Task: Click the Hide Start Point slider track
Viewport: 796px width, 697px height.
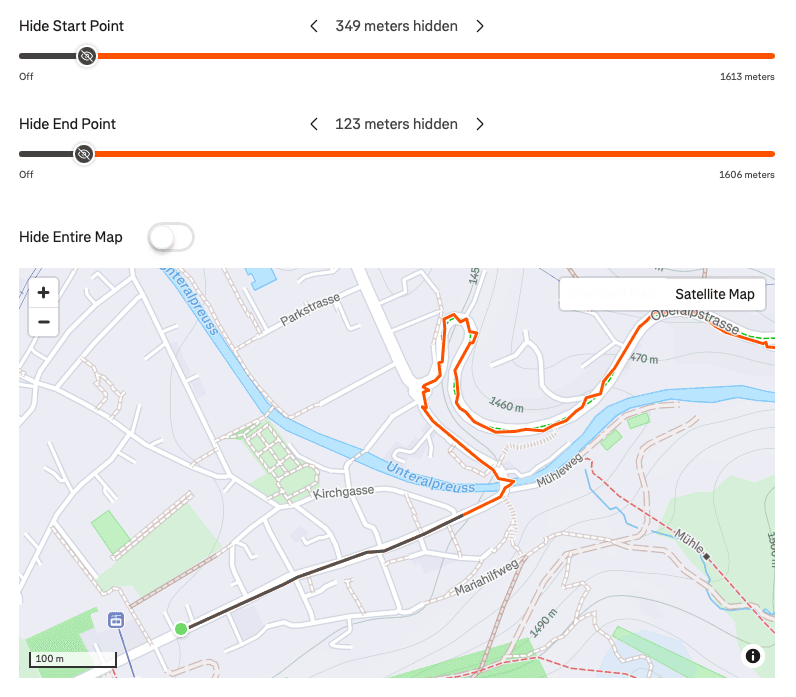Action: [430, 56]
